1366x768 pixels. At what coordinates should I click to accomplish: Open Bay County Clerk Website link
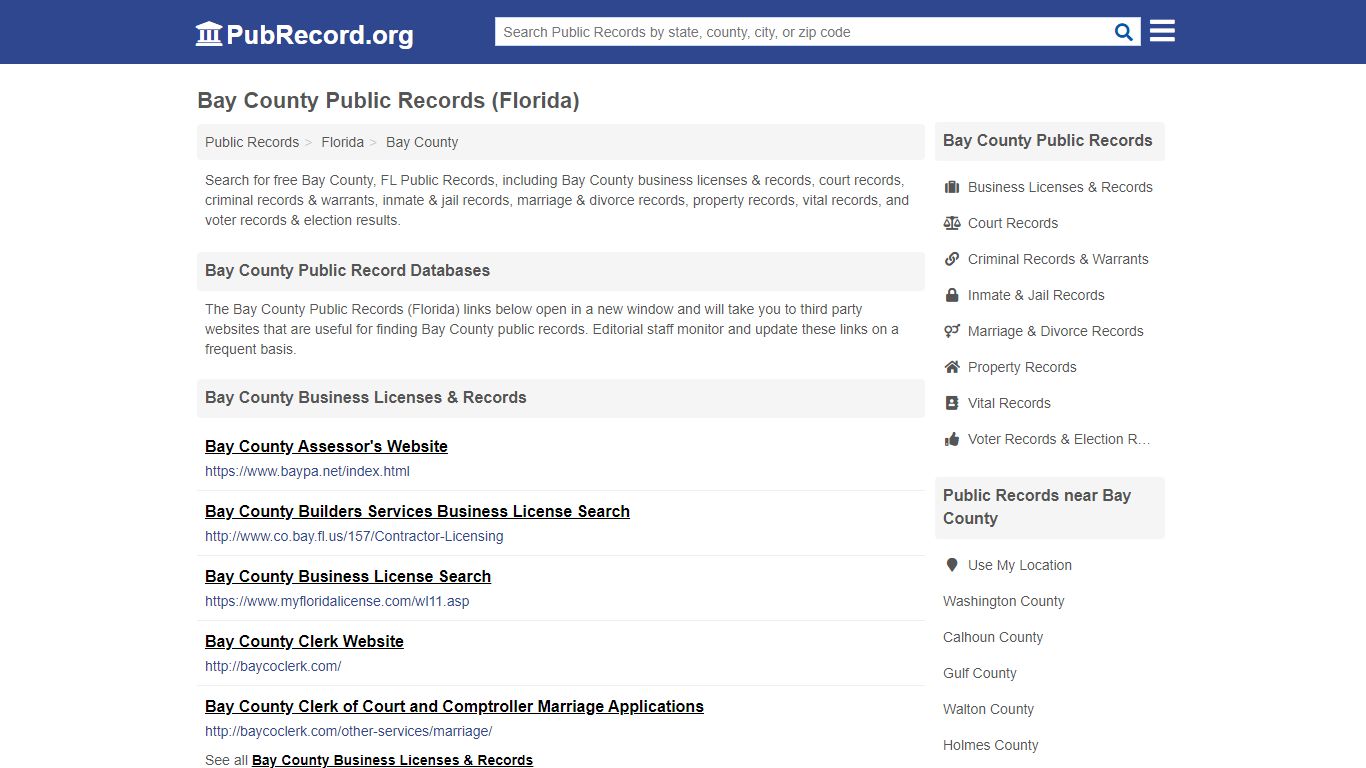[304, 641]
